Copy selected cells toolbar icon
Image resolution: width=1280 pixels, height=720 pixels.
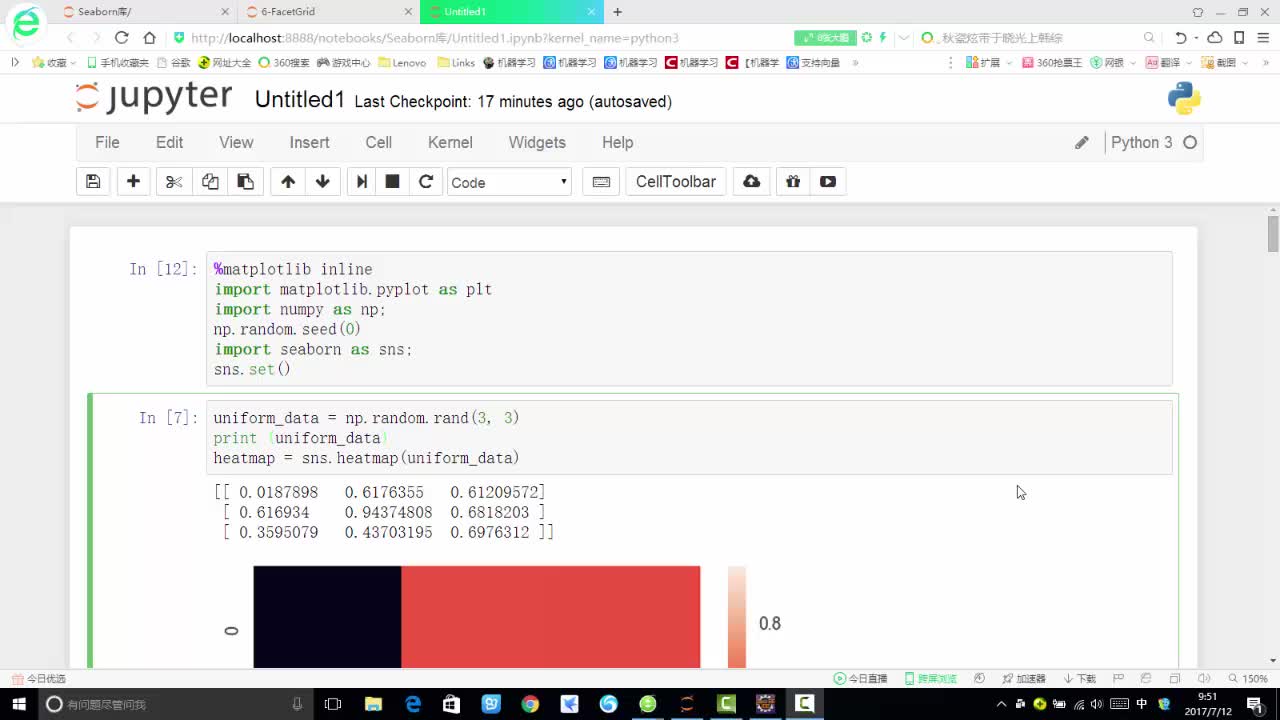210,182
